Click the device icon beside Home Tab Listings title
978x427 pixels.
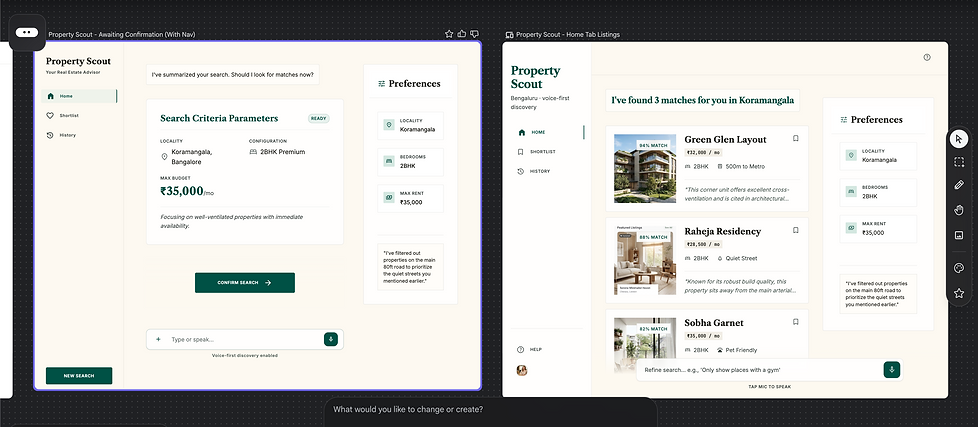click(509, 35)
